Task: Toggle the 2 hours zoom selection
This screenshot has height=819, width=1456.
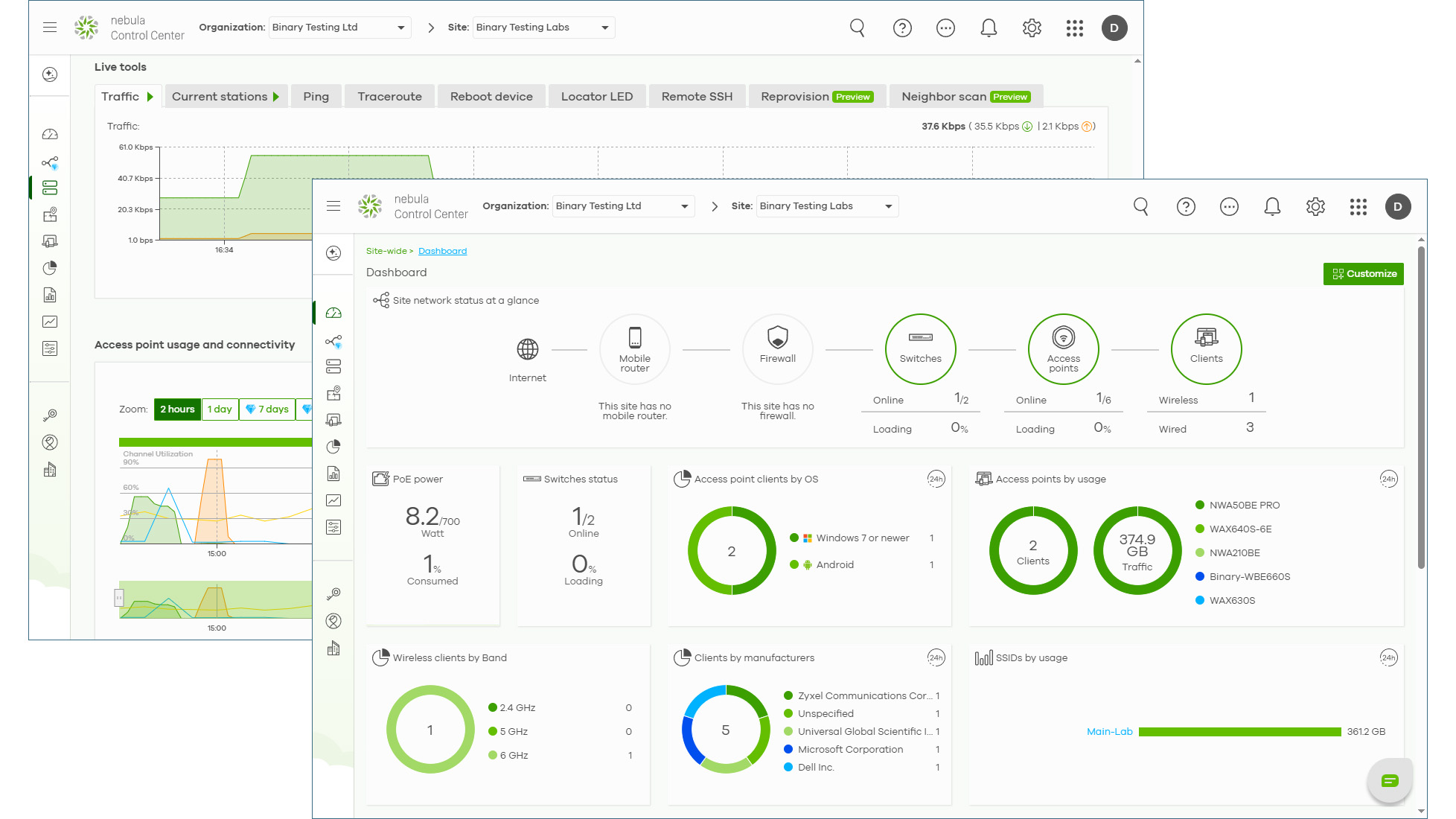Action: tap(177, 409)
